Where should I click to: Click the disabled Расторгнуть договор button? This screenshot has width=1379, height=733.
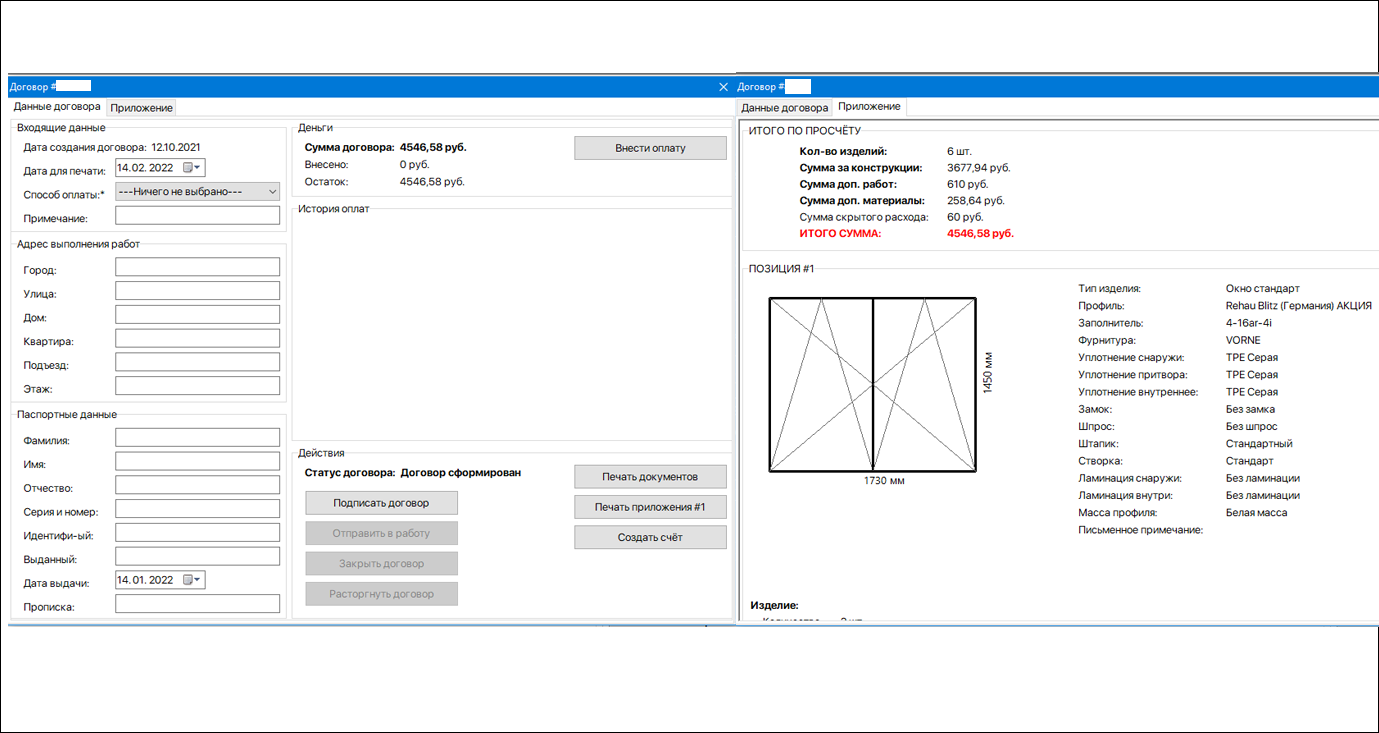(x=381, y=594)
